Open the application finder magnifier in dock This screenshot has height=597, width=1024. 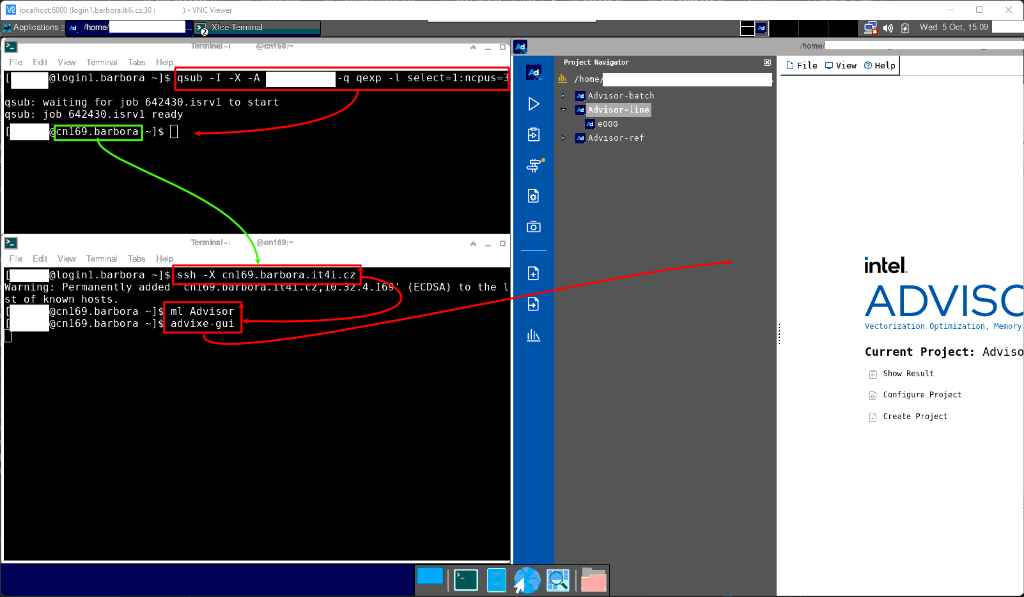tap(557, 579)
